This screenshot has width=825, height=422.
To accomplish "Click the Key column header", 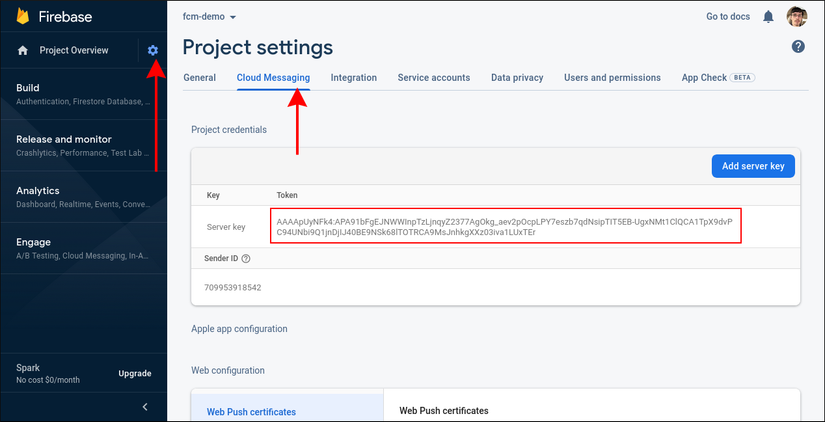I will 213,195.
